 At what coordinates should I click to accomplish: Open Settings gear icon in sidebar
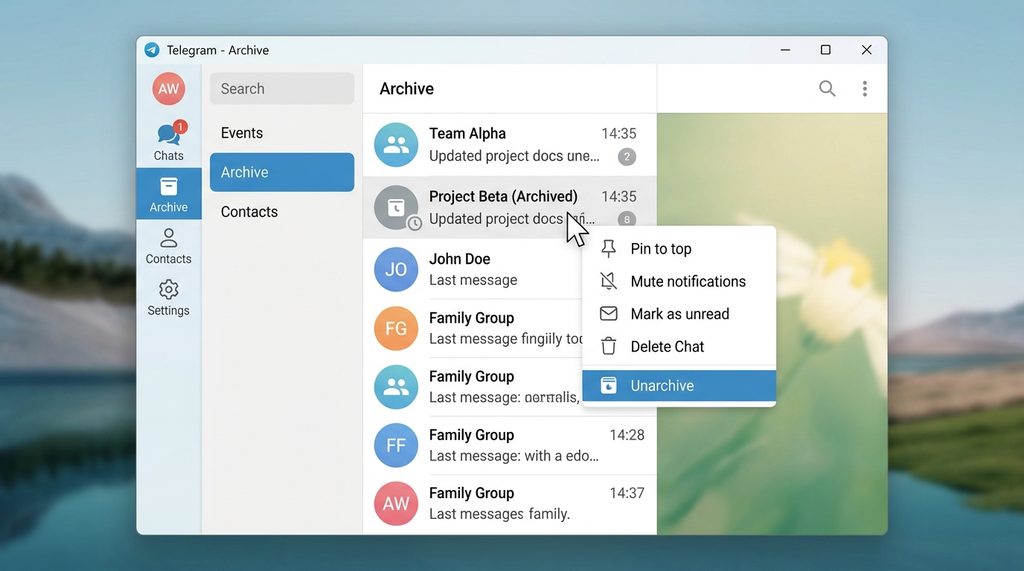[x=168, y=290]
